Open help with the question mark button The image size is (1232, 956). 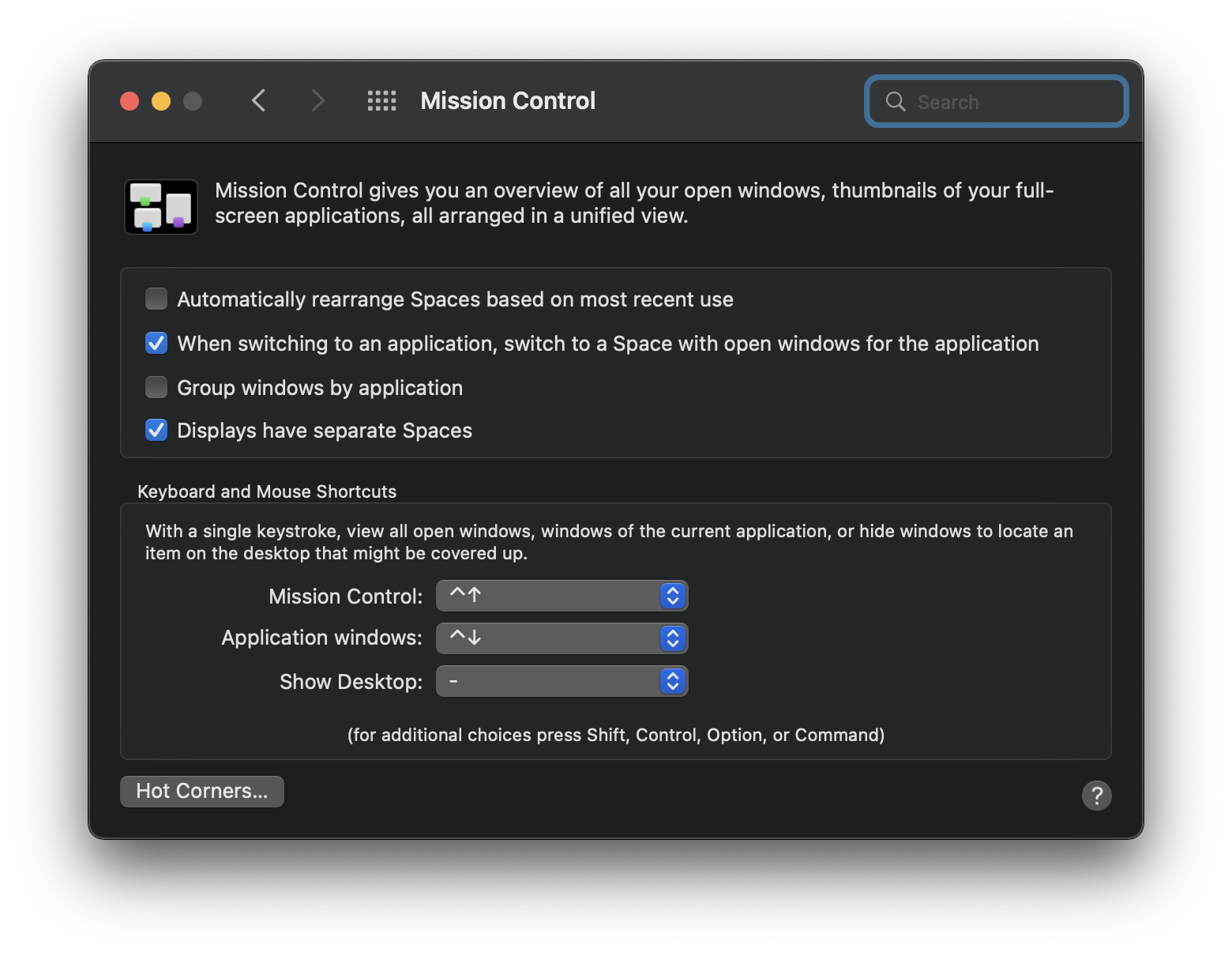pyautogui.click(x=1096, y=795)
